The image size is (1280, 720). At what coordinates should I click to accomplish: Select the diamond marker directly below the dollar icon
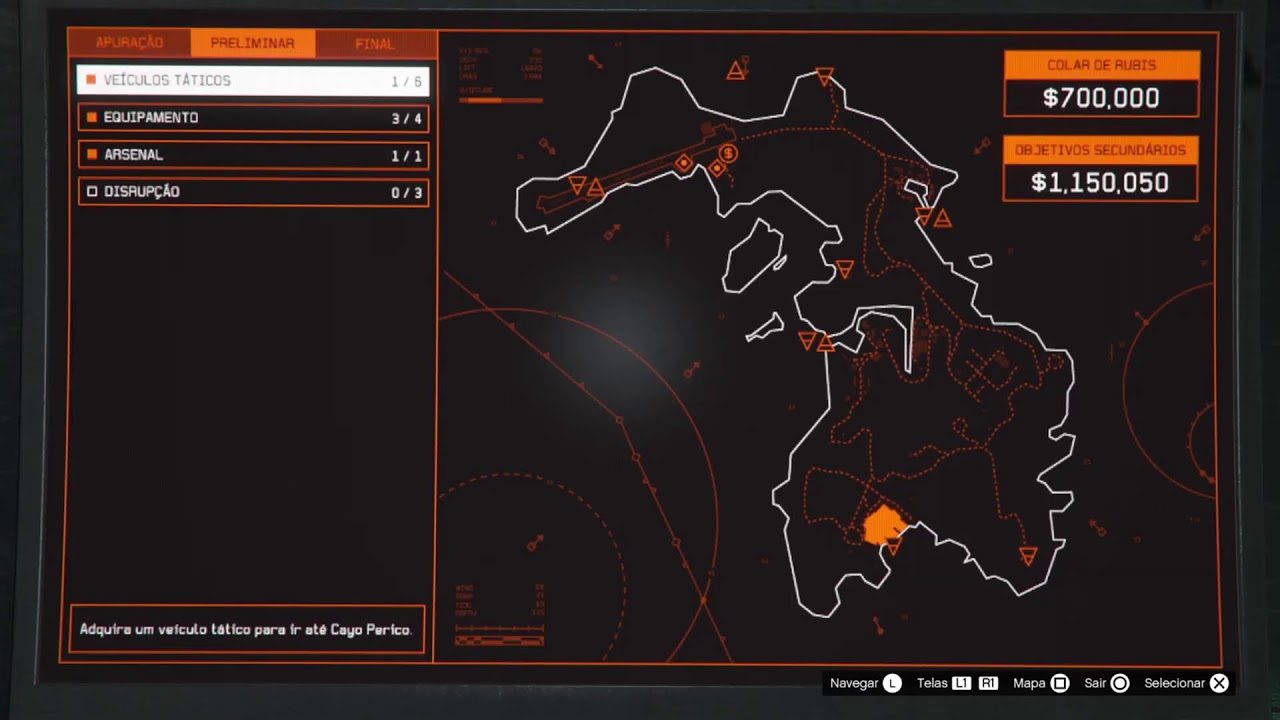(716, 169)
